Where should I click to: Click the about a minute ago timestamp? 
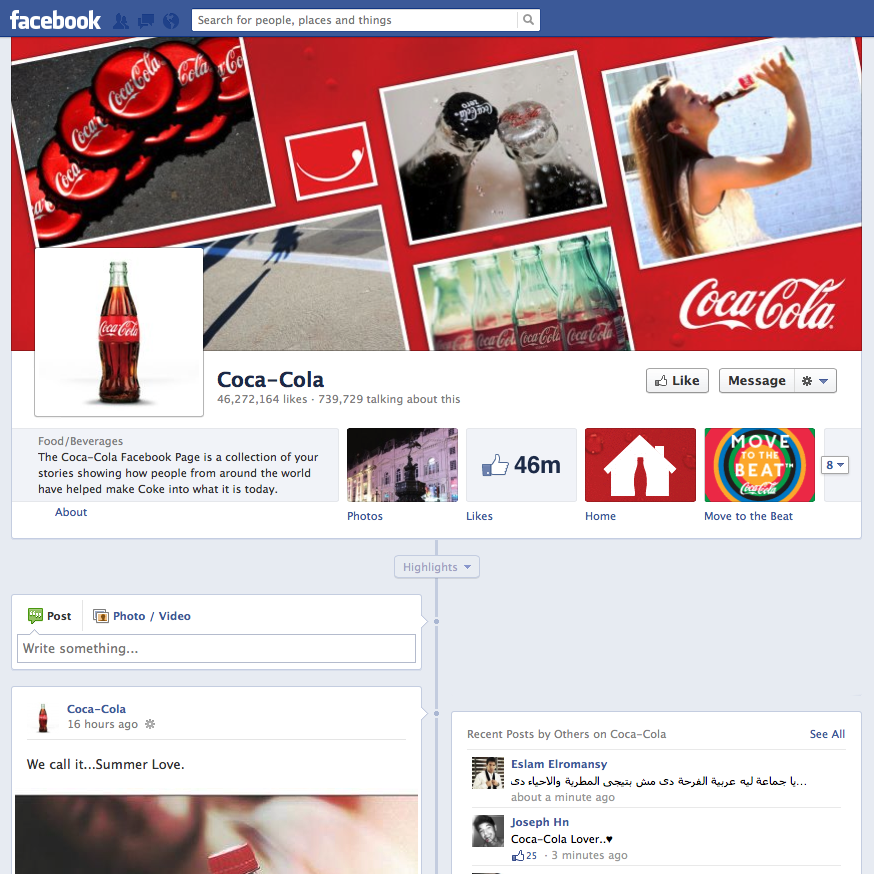pyautogui.click(x=563, y=797)
